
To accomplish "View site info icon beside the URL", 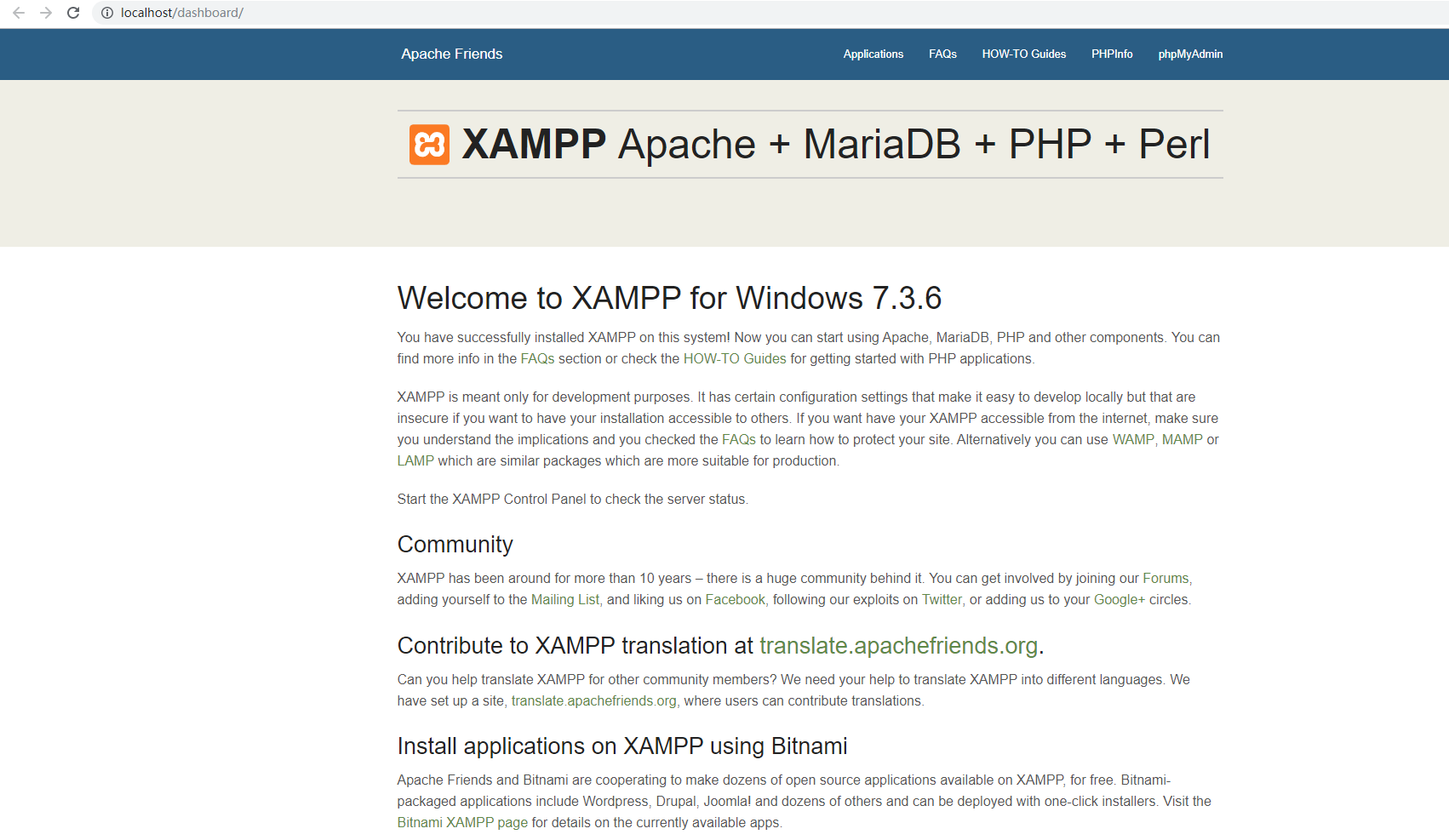I will [107, 13].
